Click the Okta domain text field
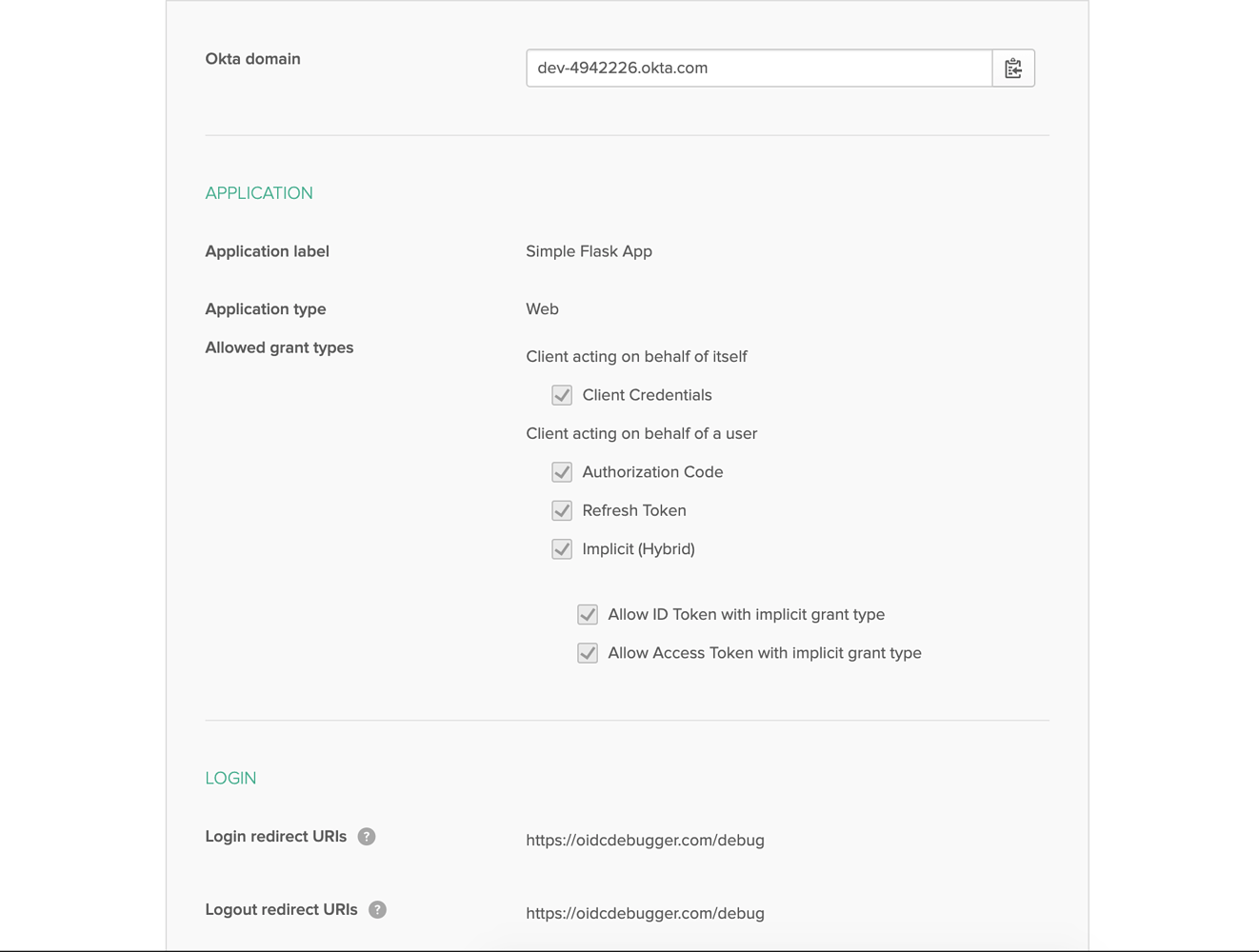Viewport: 1259px width, 952px height. 759,69
